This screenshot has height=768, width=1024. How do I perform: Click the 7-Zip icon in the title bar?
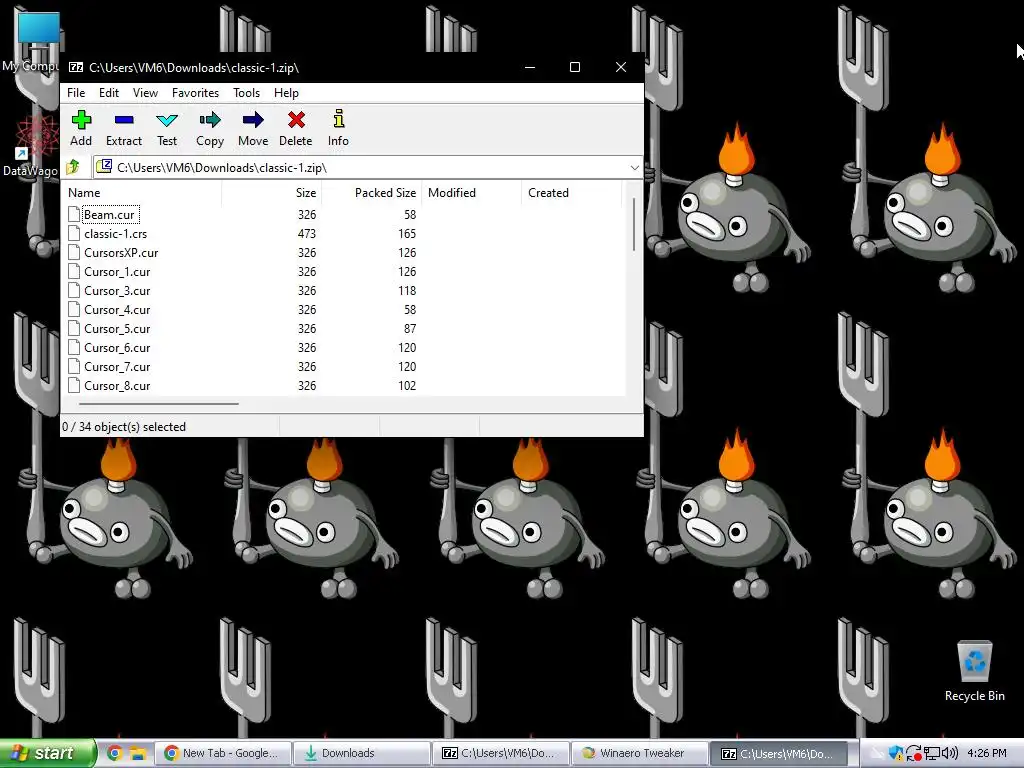[76, 67]
